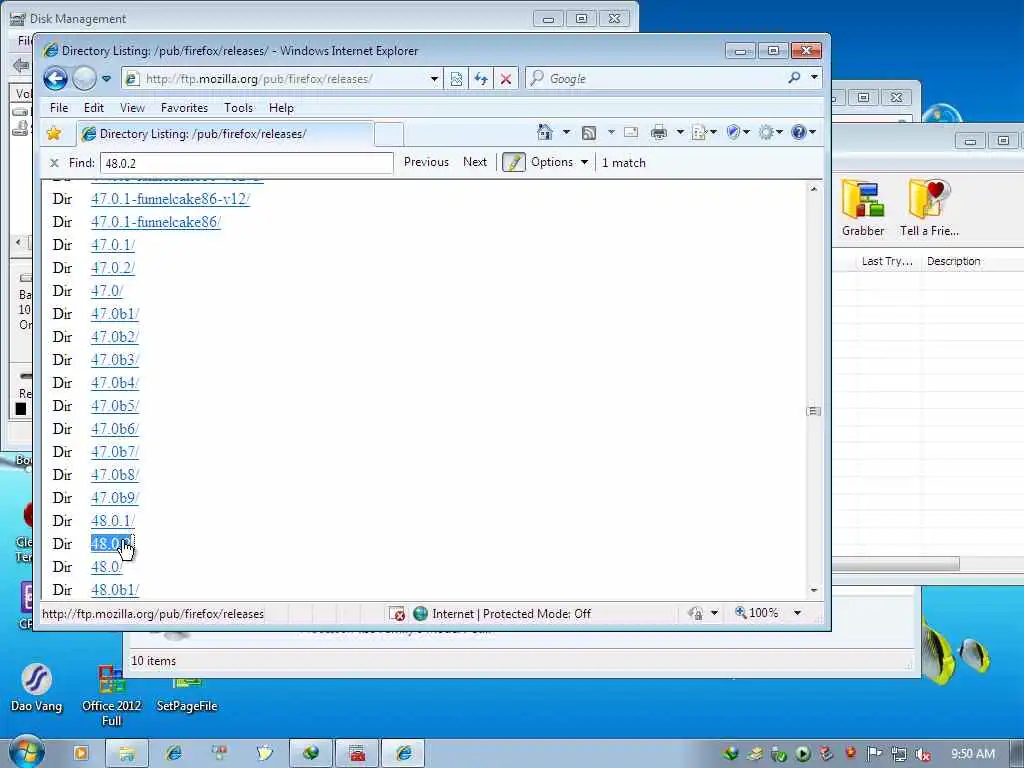Viewport: 1024px width, 768px height.
Task: Click the muted volume tray icon
Action: tap(923, 754)
